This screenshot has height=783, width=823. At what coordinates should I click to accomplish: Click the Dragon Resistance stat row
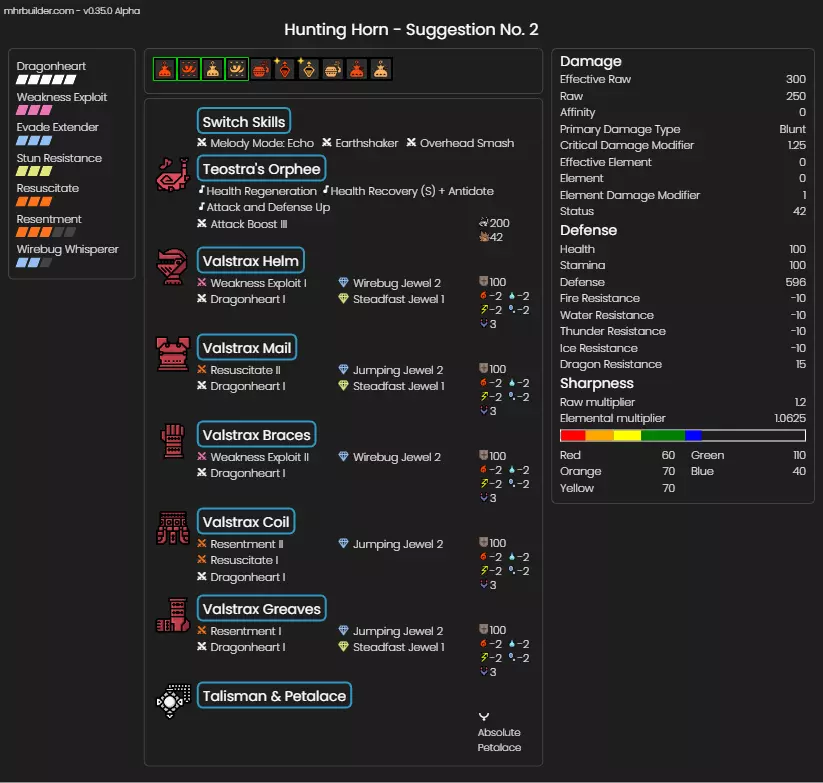coord(683,364)
